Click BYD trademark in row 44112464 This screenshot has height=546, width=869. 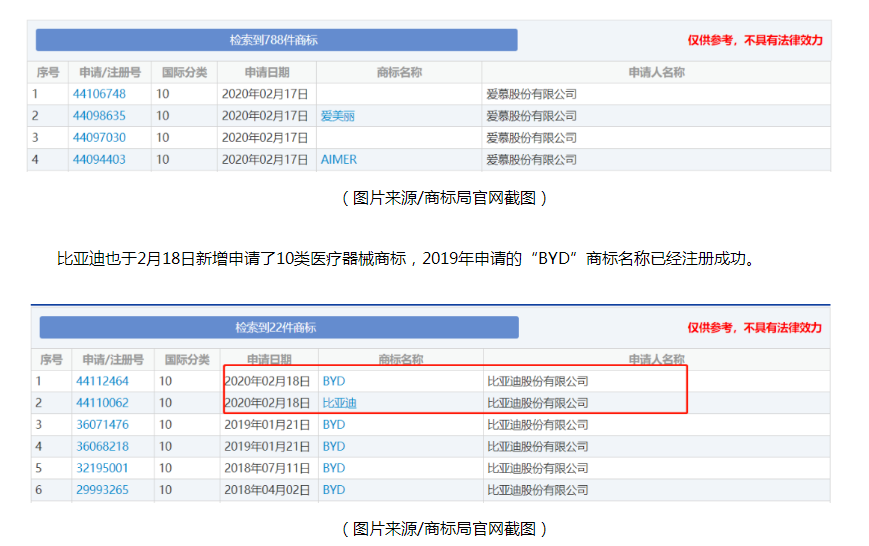click(x=334, y=381)
